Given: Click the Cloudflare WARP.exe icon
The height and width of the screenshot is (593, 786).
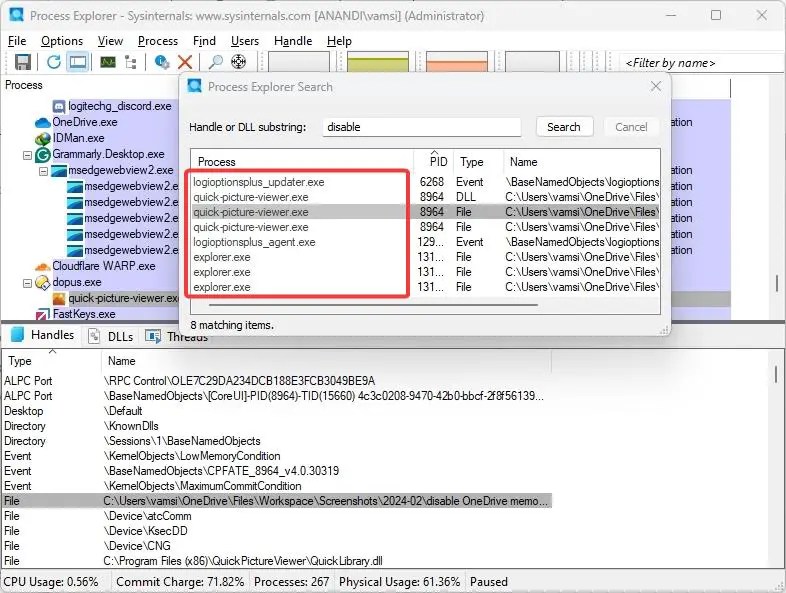Looking at the screenshot, I should tap(43, 266).
